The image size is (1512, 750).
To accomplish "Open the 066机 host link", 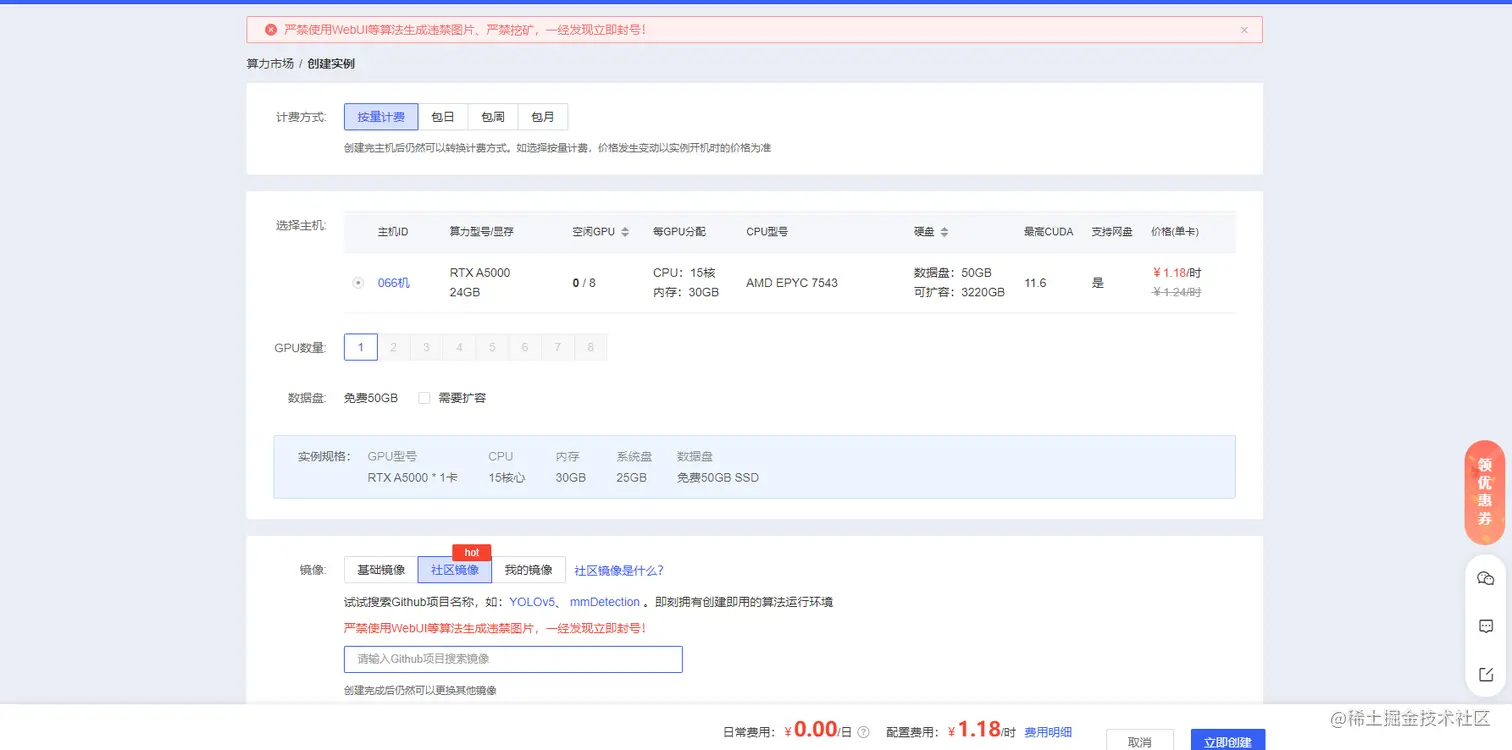I will click(394, 283).
